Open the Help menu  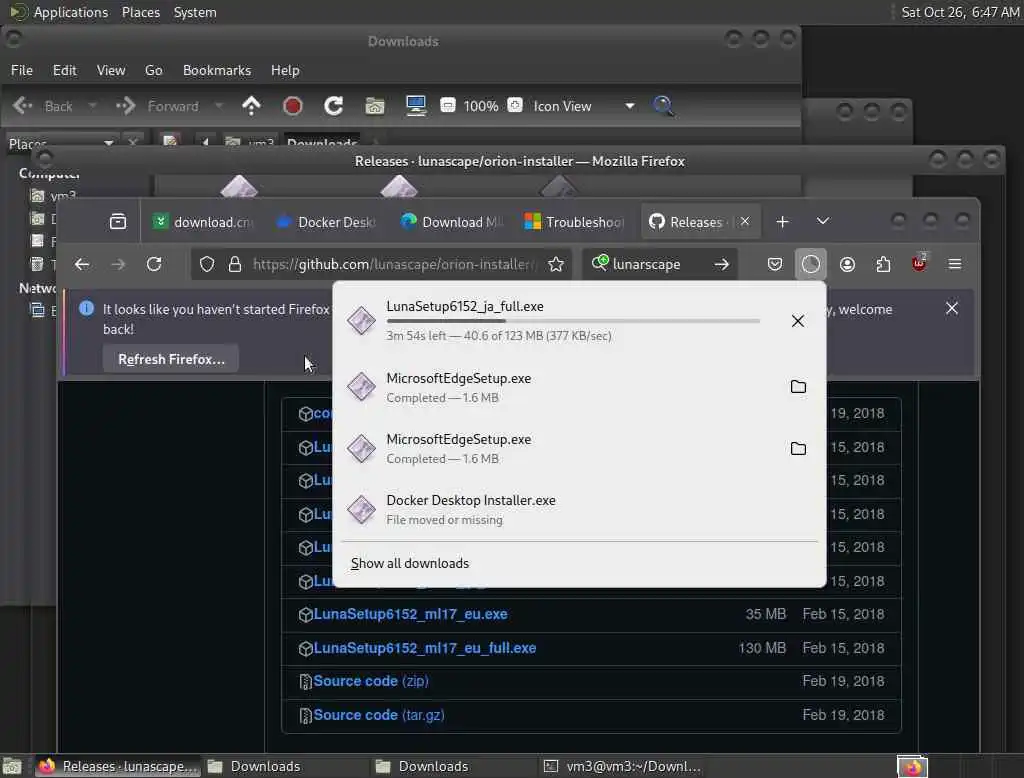[x=285, y=70]
